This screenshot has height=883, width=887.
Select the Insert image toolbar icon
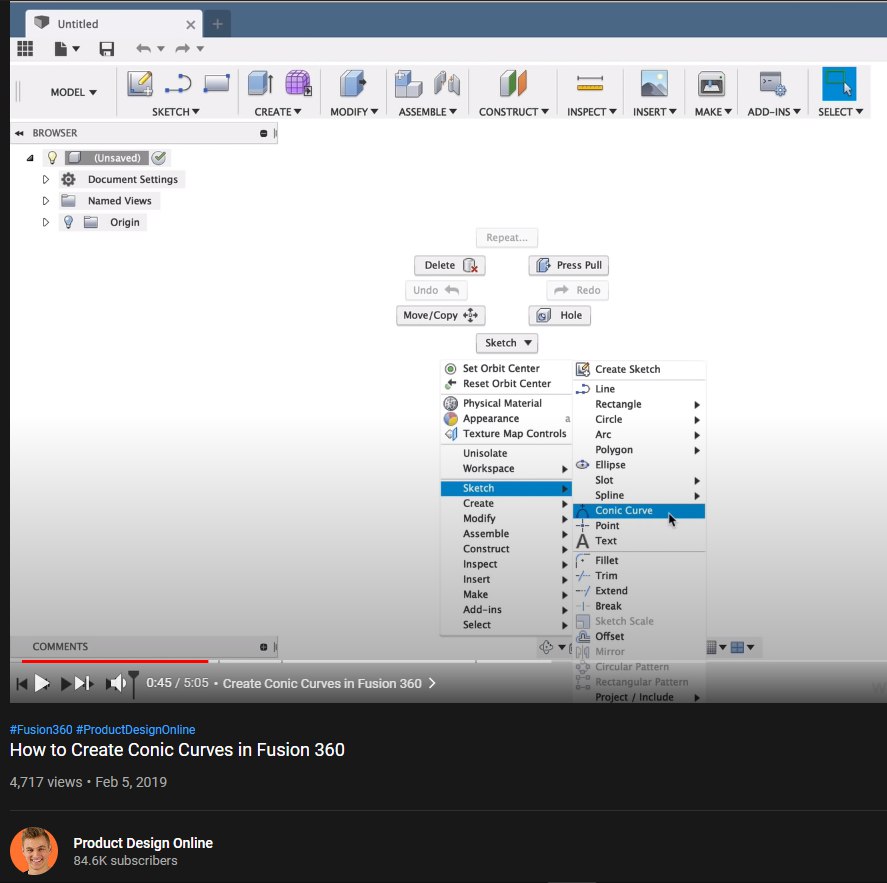click(x=654, y=84)
